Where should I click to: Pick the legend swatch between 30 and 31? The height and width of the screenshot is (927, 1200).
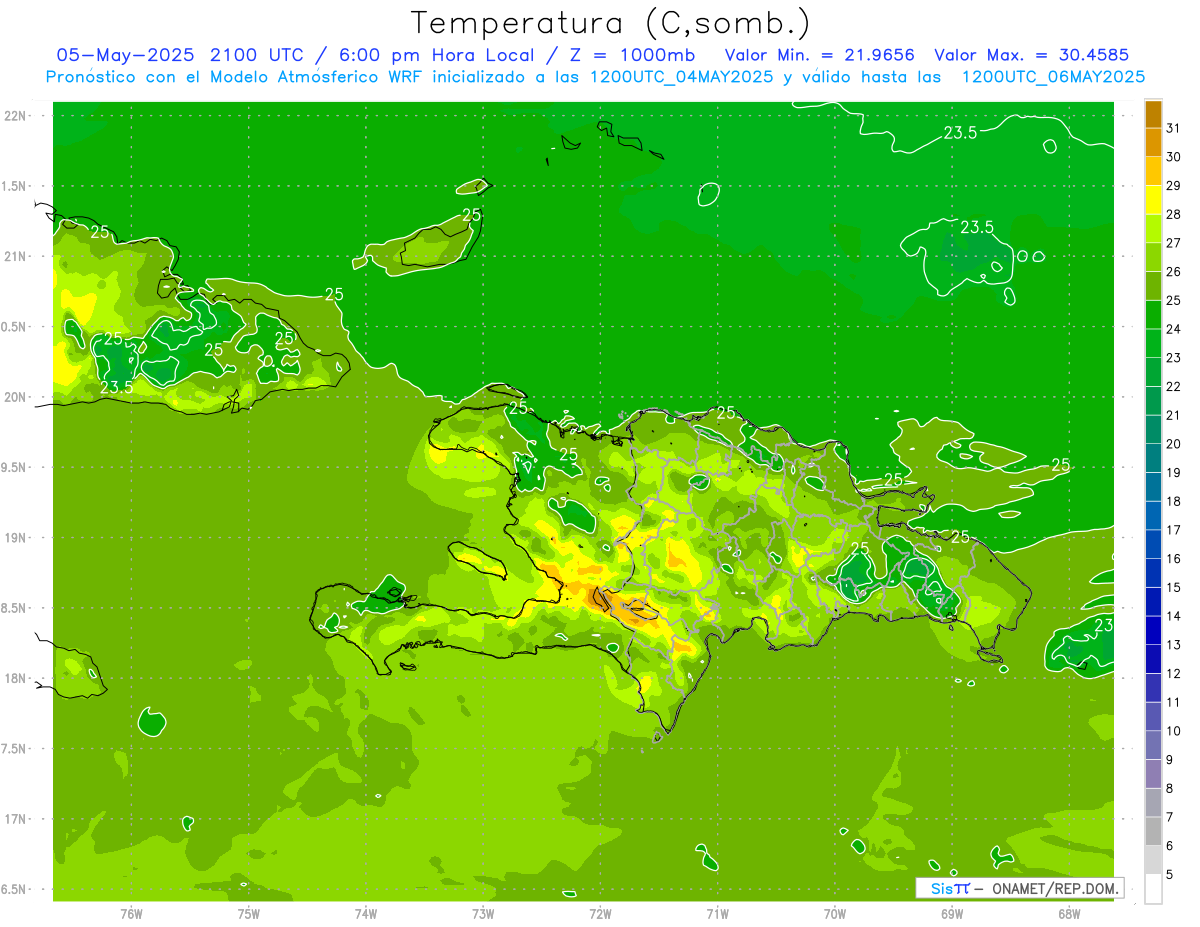(1153, 142)
